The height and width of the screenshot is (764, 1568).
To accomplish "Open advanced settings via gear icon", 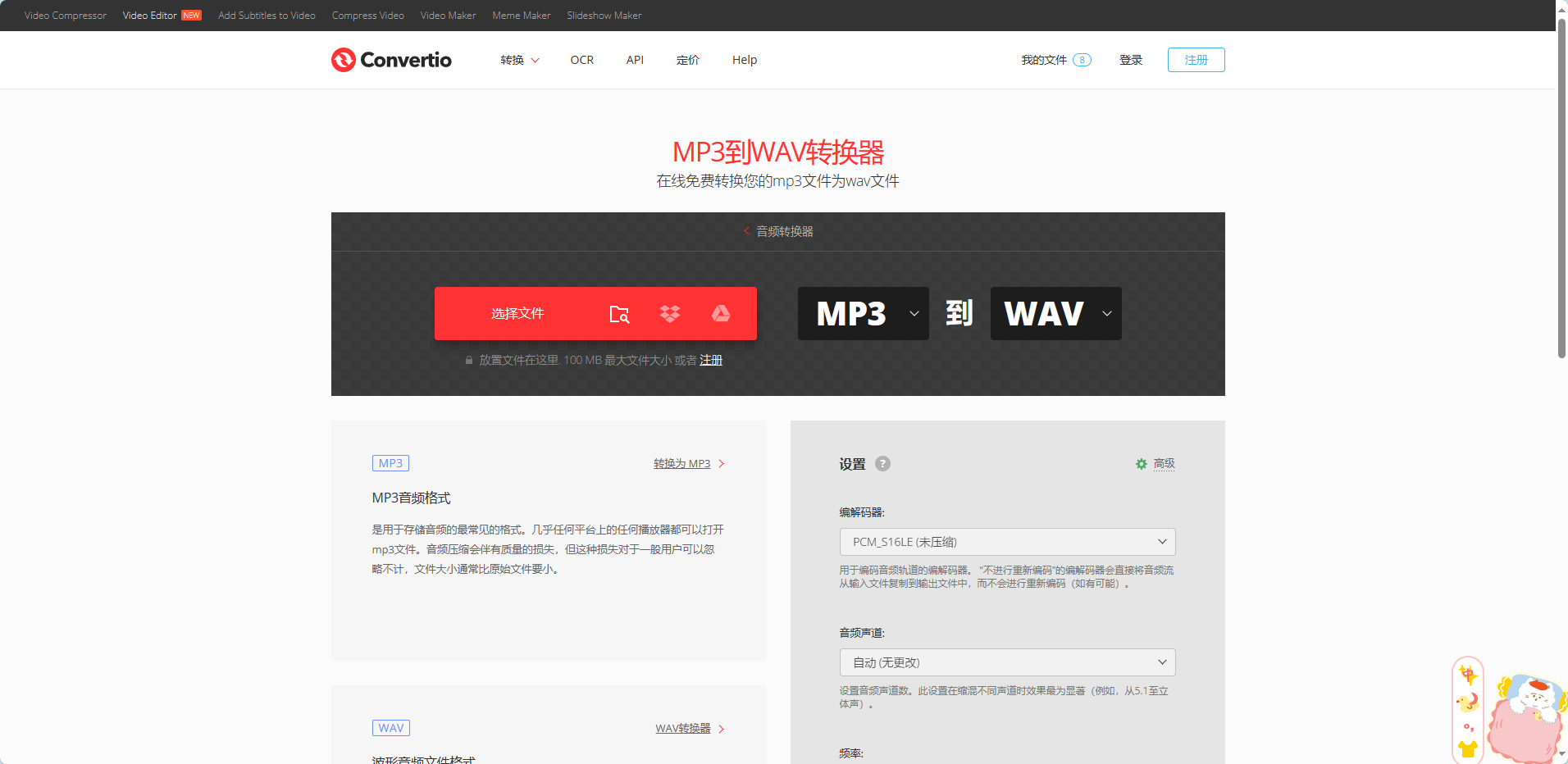I will [x=1141, y=463].
